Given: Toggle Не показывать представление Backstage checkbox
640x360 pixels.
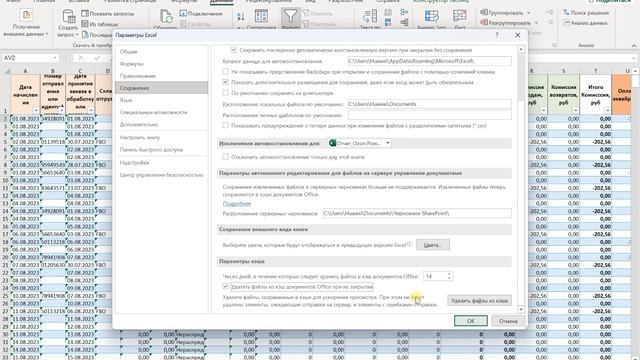Looking at the screenshot, I should pyautogui.click(x=225, y=71).
